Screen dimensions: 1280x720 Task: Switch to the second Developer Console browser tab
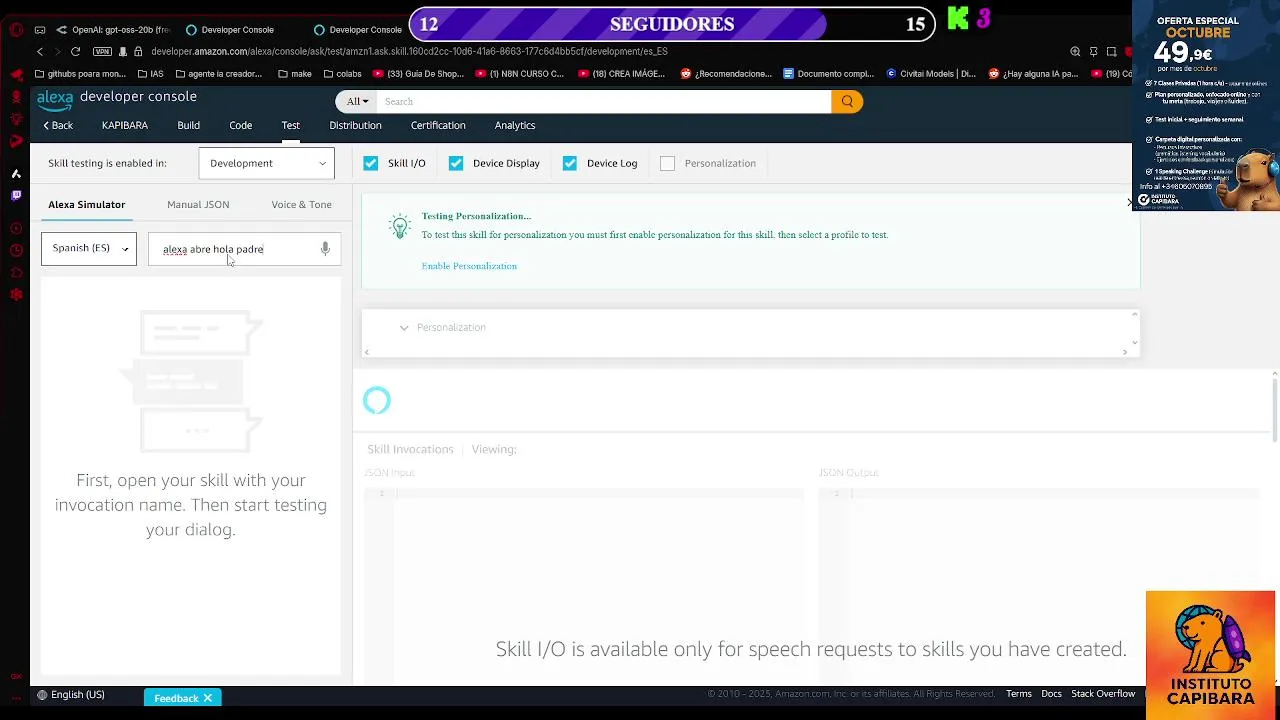coord(358,30)
